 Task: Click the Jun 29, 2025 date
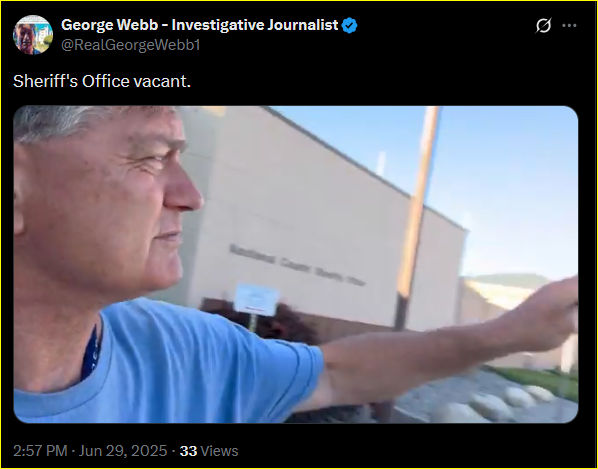tap(123, 451)
